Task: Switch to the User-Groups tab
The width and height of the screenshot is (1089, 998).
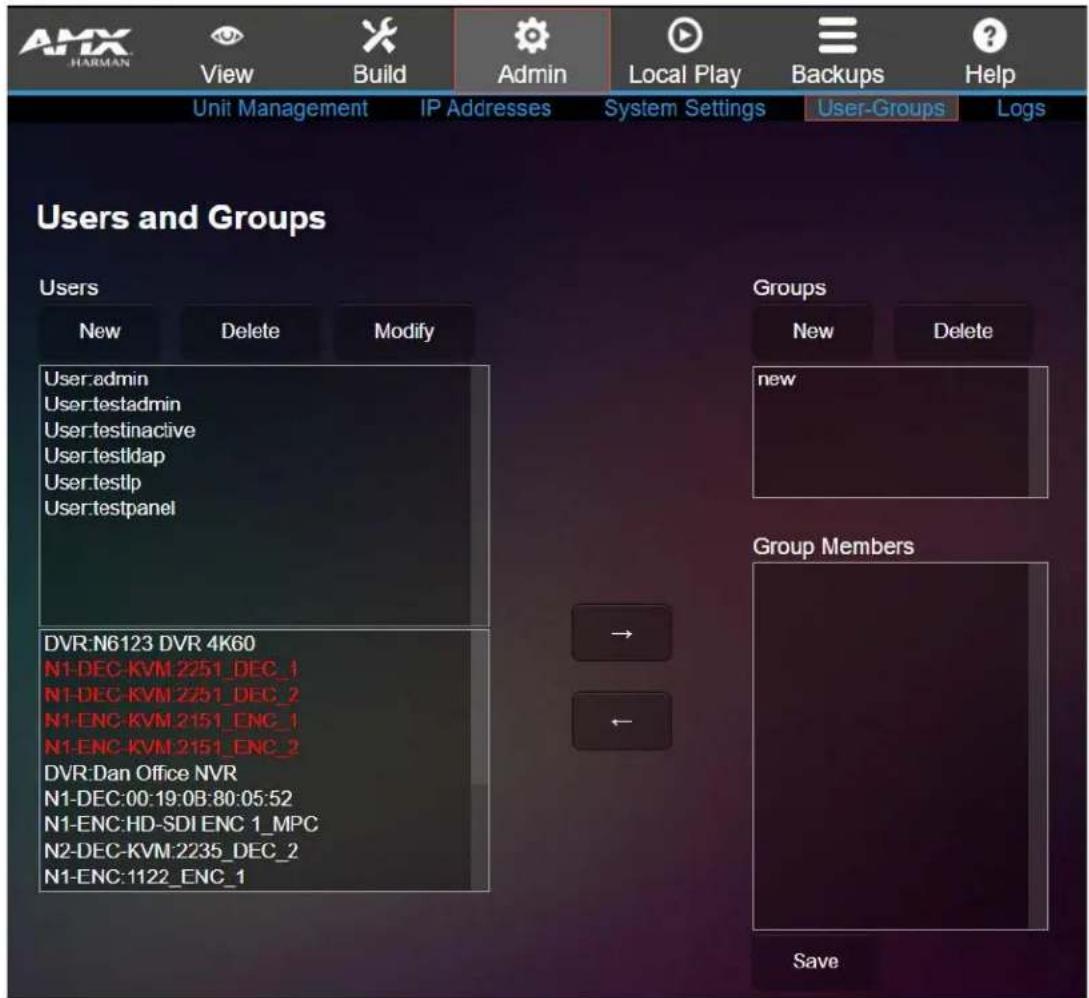Action: (881, 108)
